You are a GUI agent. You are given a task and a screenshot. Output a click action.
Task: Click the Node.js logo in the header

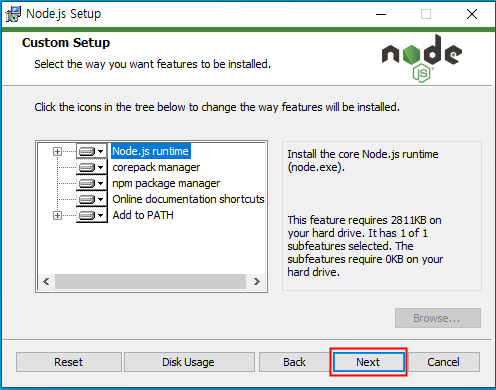tap(422, 59)
